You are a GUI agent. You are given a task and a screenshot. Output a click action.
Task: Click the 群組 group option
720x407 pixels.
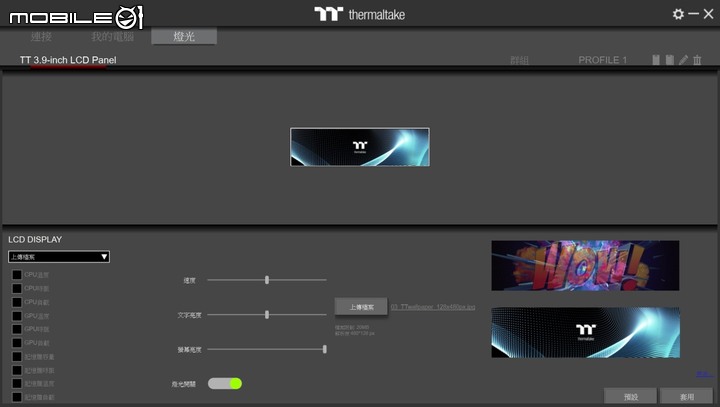pyautogui.click(x=519, y=60)
